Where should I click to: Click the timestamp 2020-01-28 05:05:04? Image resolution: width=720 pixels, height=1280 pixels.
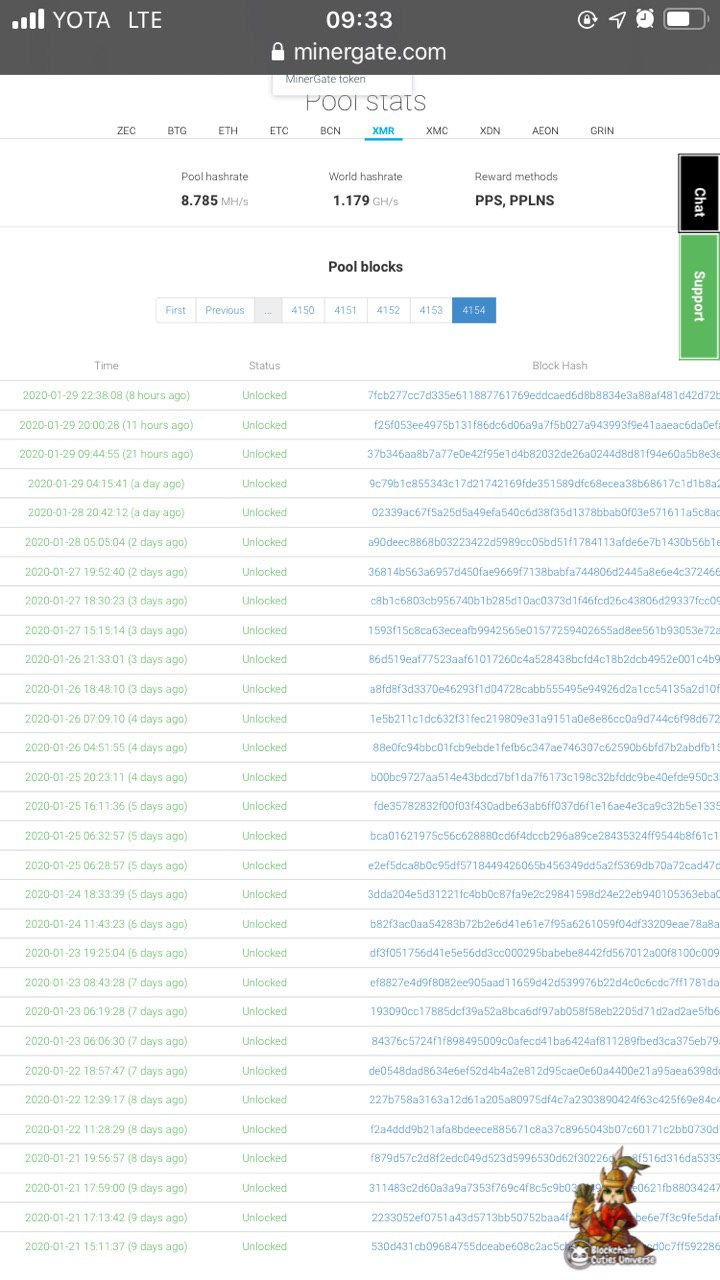click(x=106, y=543)
